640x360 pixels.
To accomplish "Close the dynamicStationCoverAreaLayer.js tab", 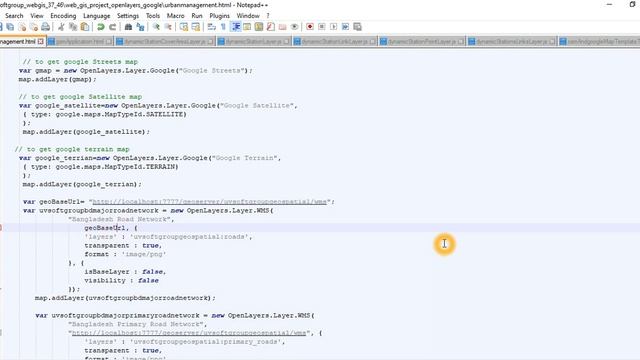I will coord(211,42).
